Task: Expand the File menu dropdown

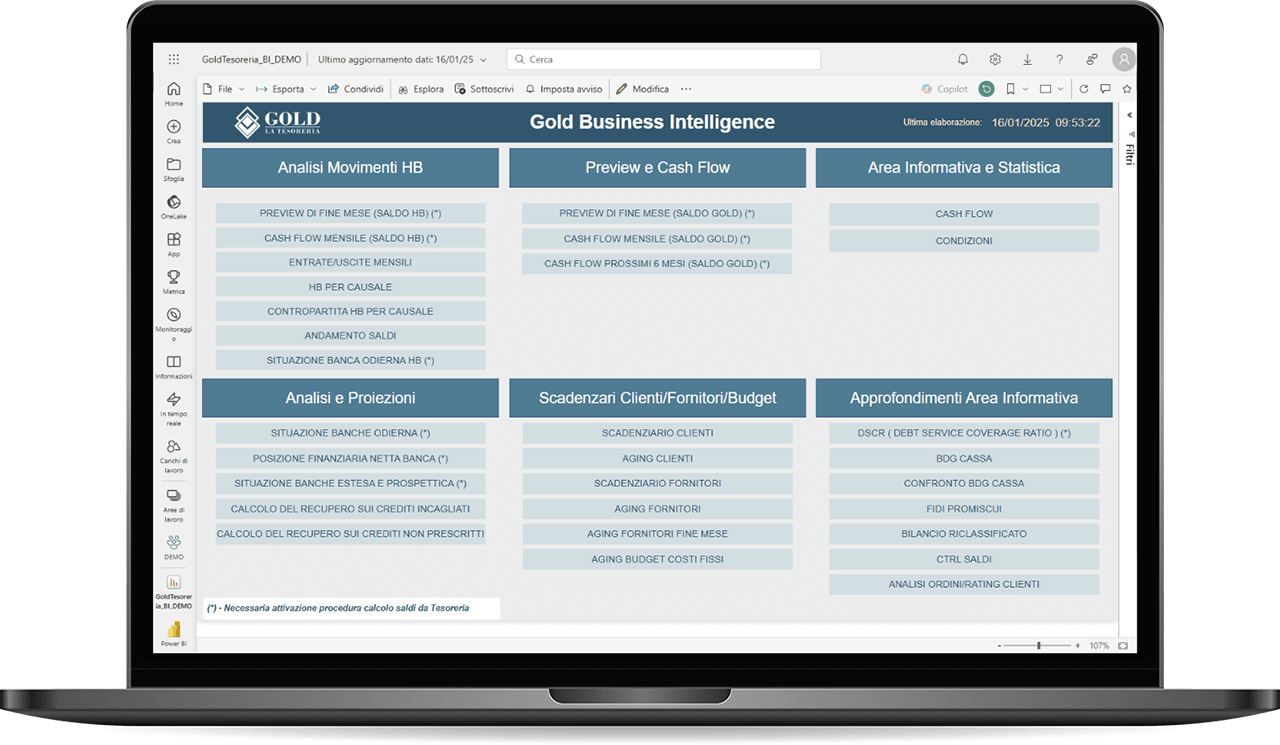Action: point(241,89)
